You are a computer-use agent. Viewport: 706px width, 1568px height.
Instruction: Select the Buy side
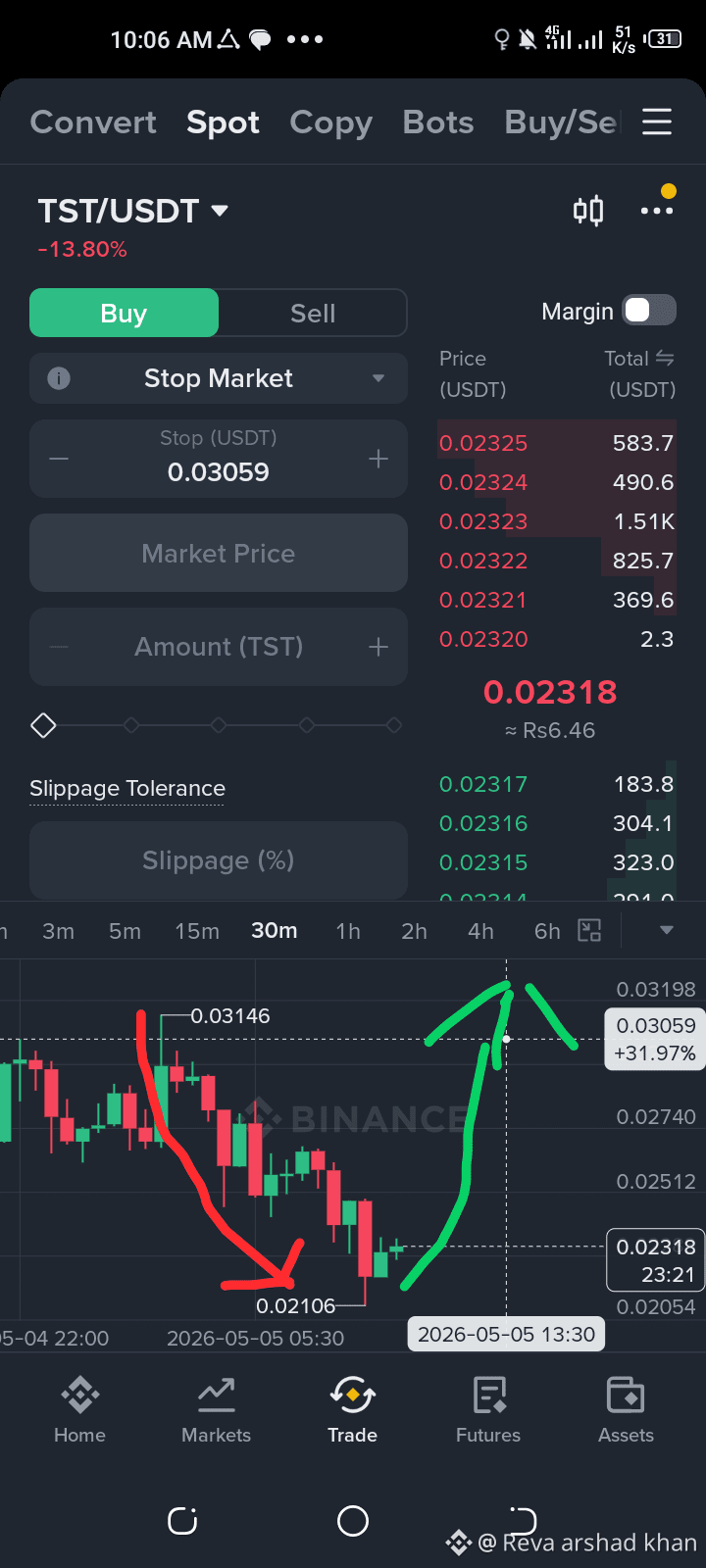(x=124, y=313)
